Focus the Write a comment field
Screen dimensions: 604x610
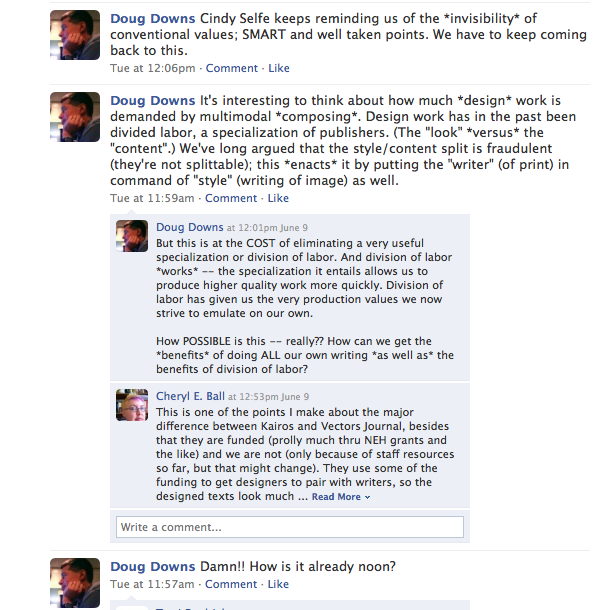click(x=290, y=527)
